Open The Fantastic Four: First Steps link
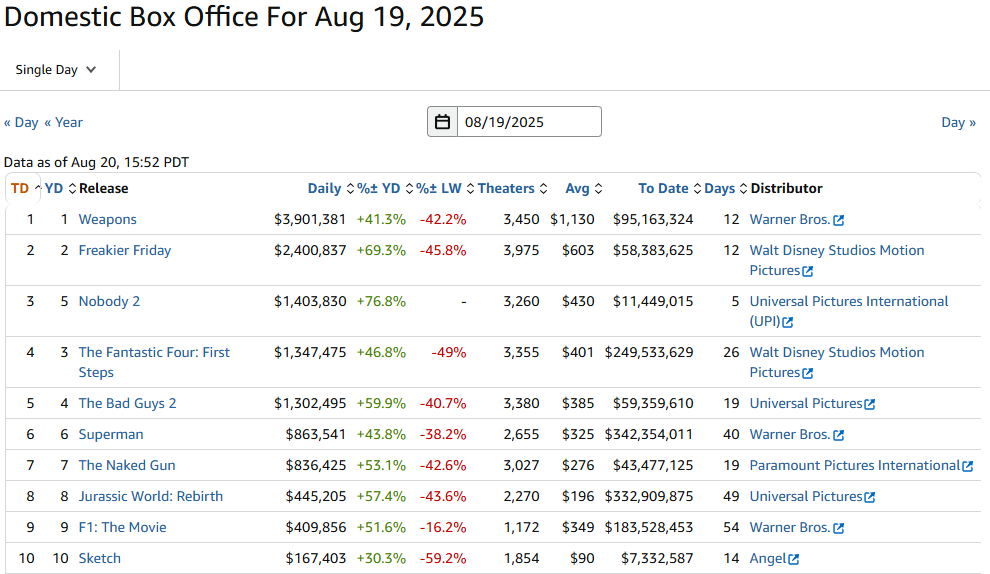Image resolution: width=990 pixels, height=574 pixels. click(x=154, y=362)
